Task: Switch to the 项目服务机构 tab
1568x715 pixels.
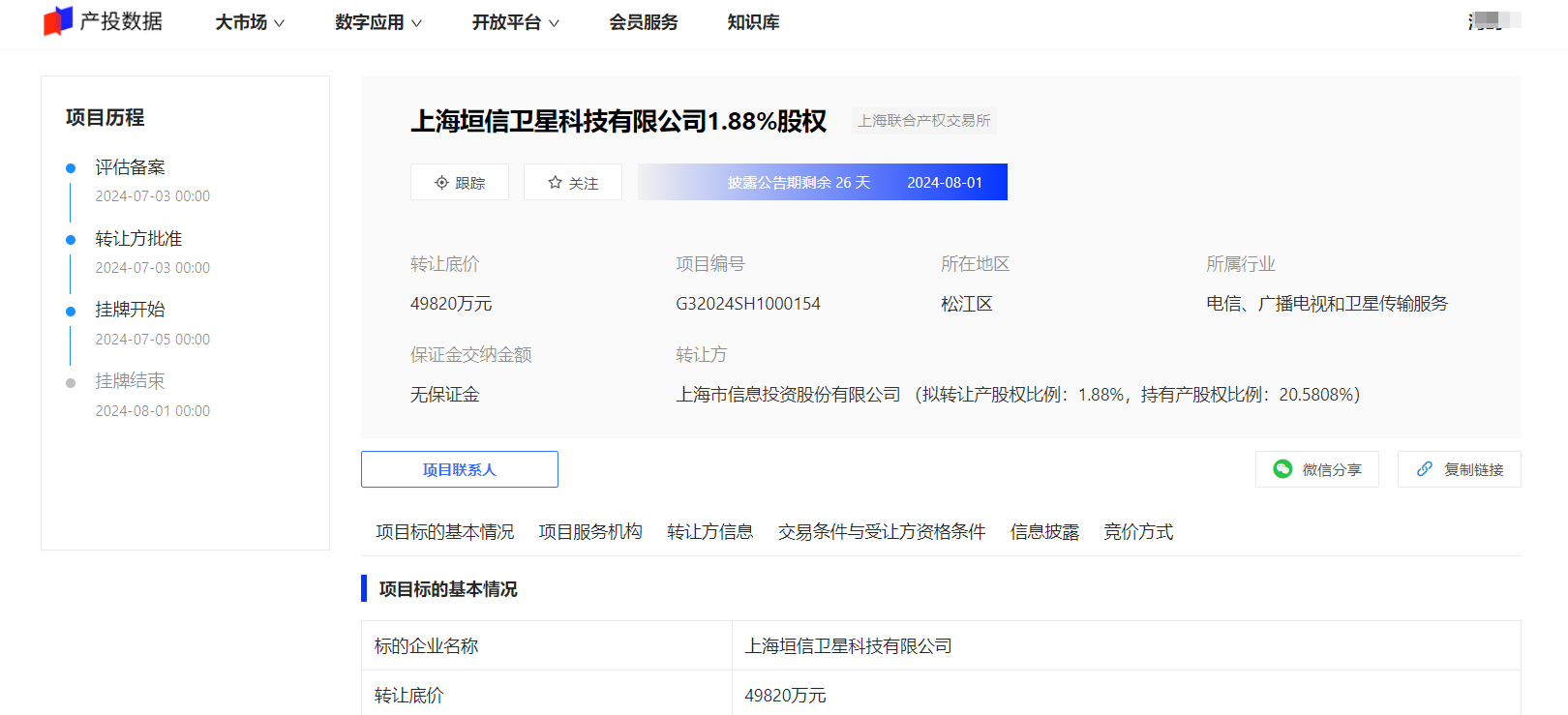Action: coord(590,532)
